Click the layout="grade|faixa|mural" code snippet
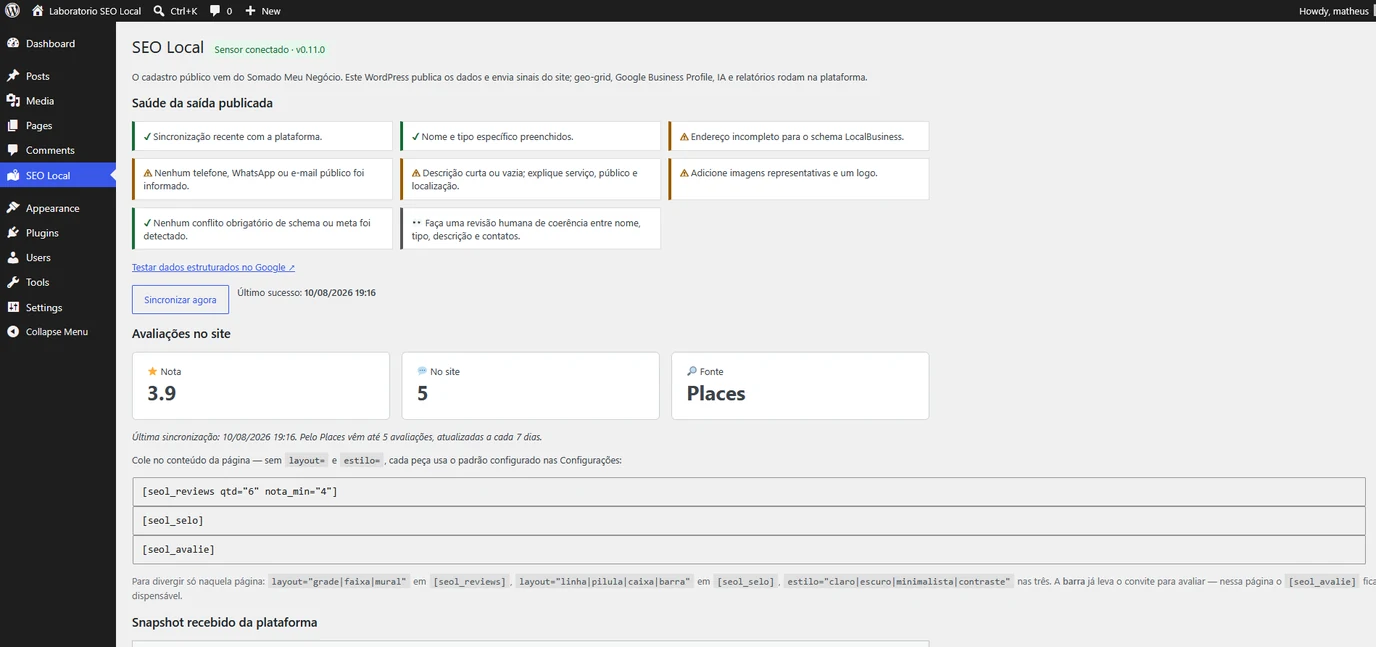1376x647 pixels. click(x=339, y=581)
